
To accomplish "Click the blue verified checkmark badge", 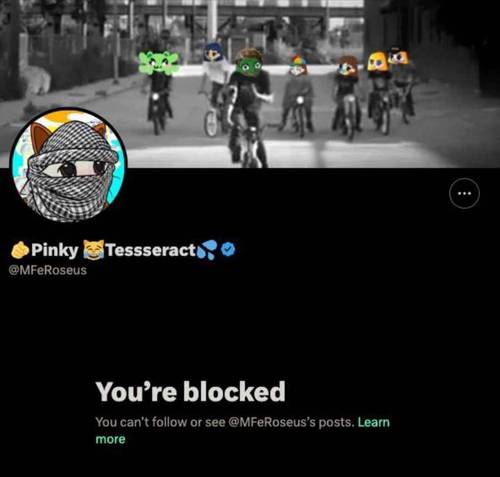I will click(229, 249).
